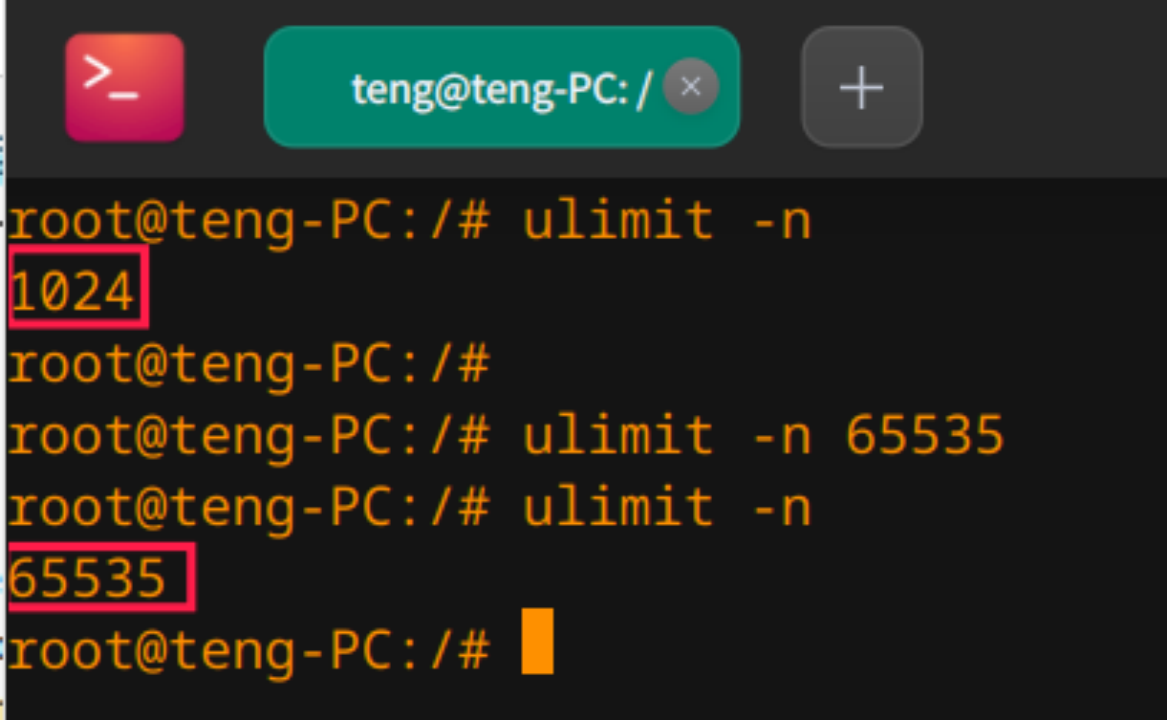Viewport: 1167px width, 720px height.
Task: Click the orange block cursor
Action: [537, 641]
